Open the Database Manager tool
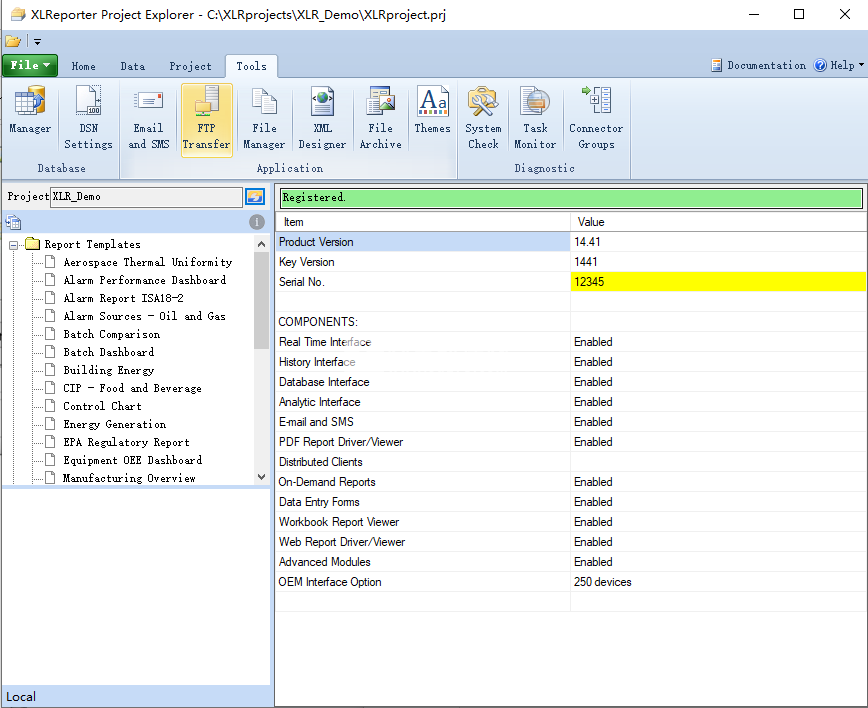Viewport: 868px width, 708px height. tap(30, 112)
